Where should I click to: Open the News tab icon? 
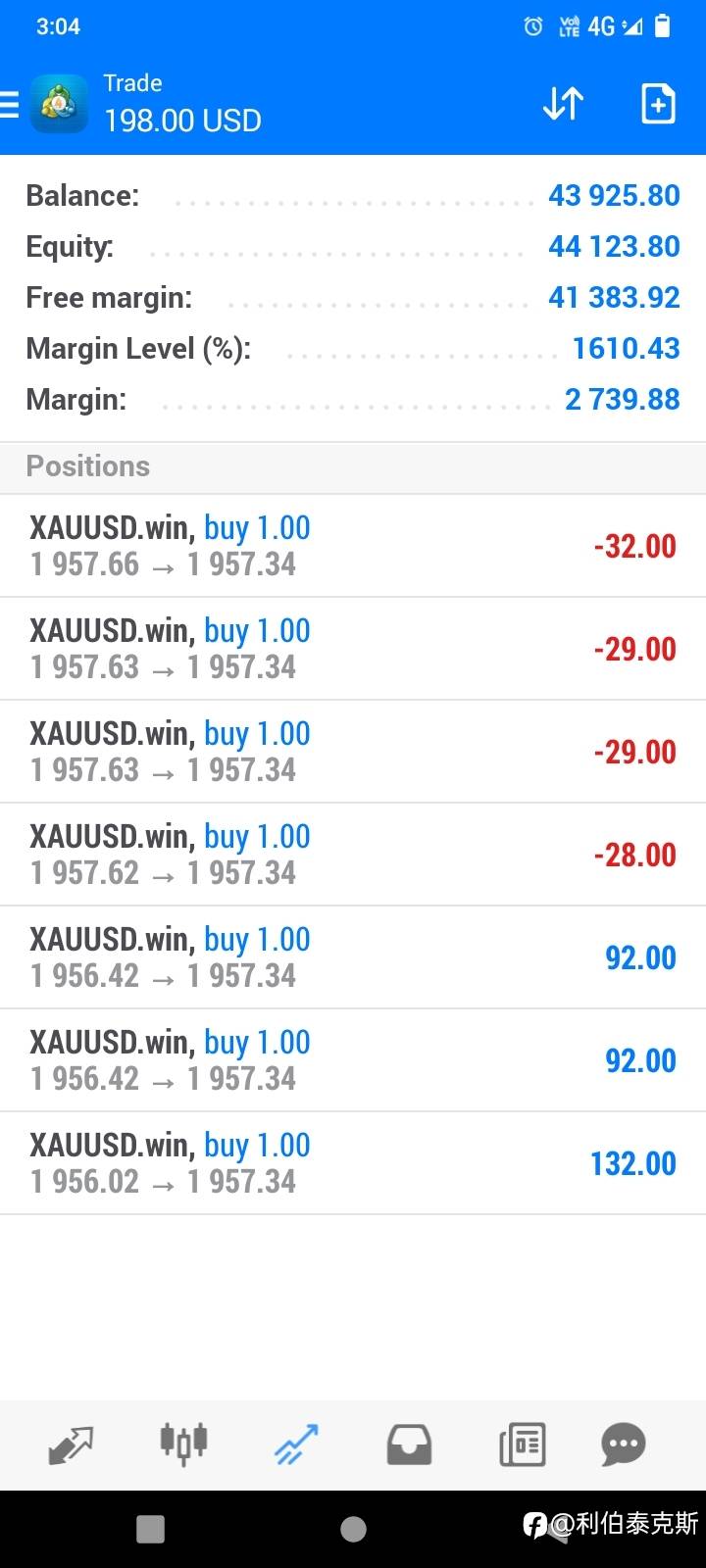tap(522, 1445)
